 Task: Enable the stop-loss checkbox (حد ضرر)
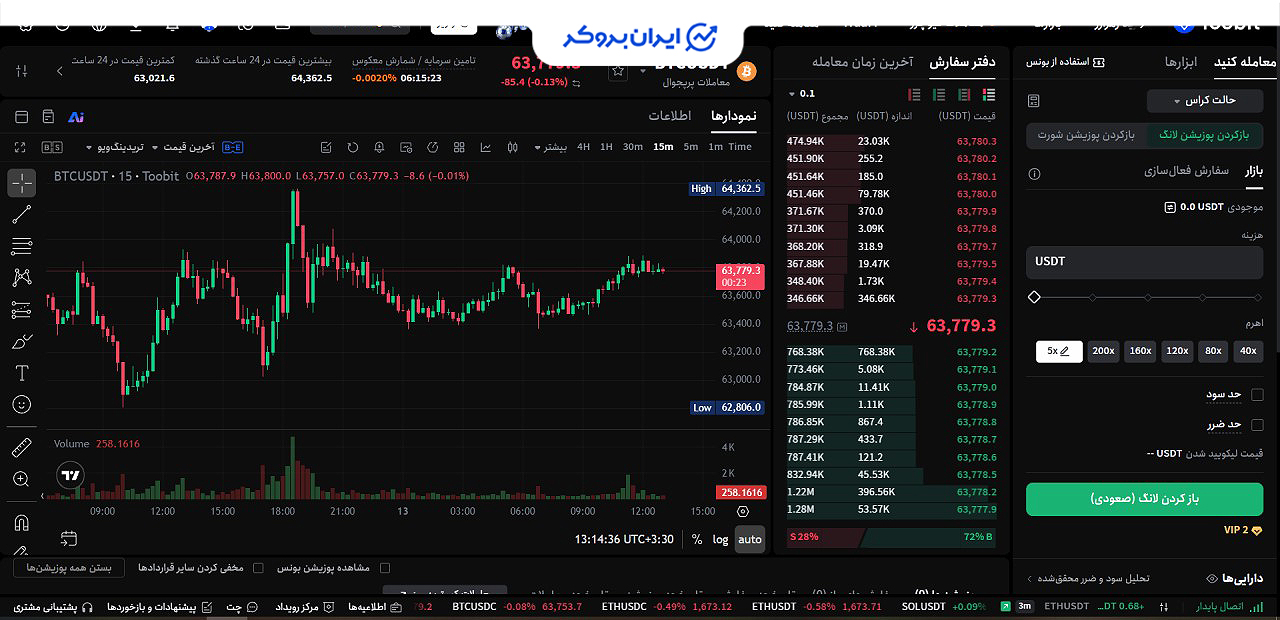[1258, 424]
